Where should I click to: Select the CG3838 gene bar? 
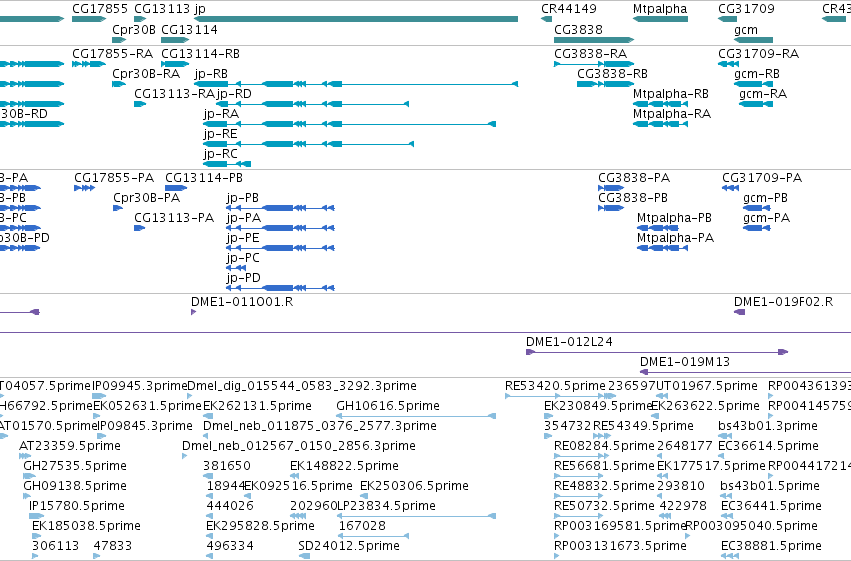click(594, 40)
